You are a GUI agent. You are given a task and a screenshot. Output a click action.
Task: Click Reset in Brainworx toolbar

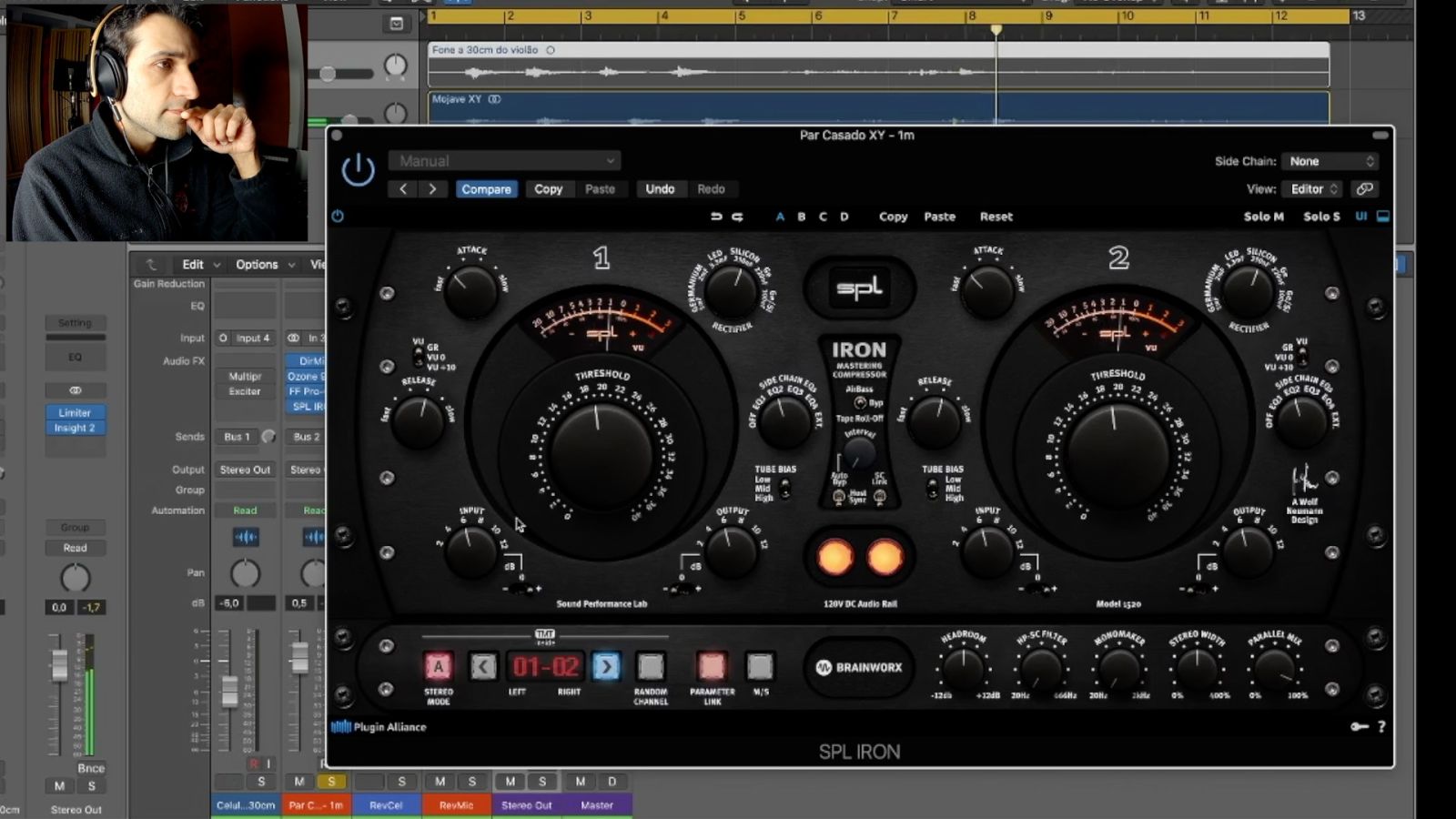[x=996, y=217]
